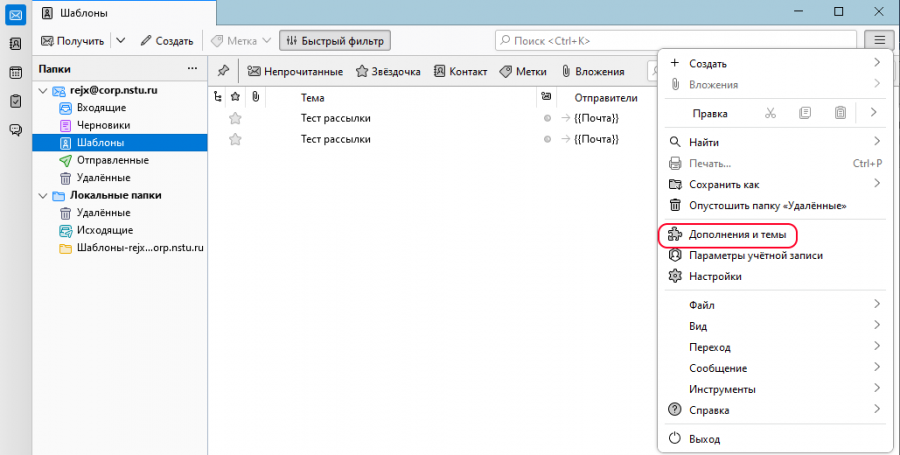This screenshot has width=900, height=455.
Task: Collapse the rejx@corp.nstu.ru account tree
Action: [43, 91]
